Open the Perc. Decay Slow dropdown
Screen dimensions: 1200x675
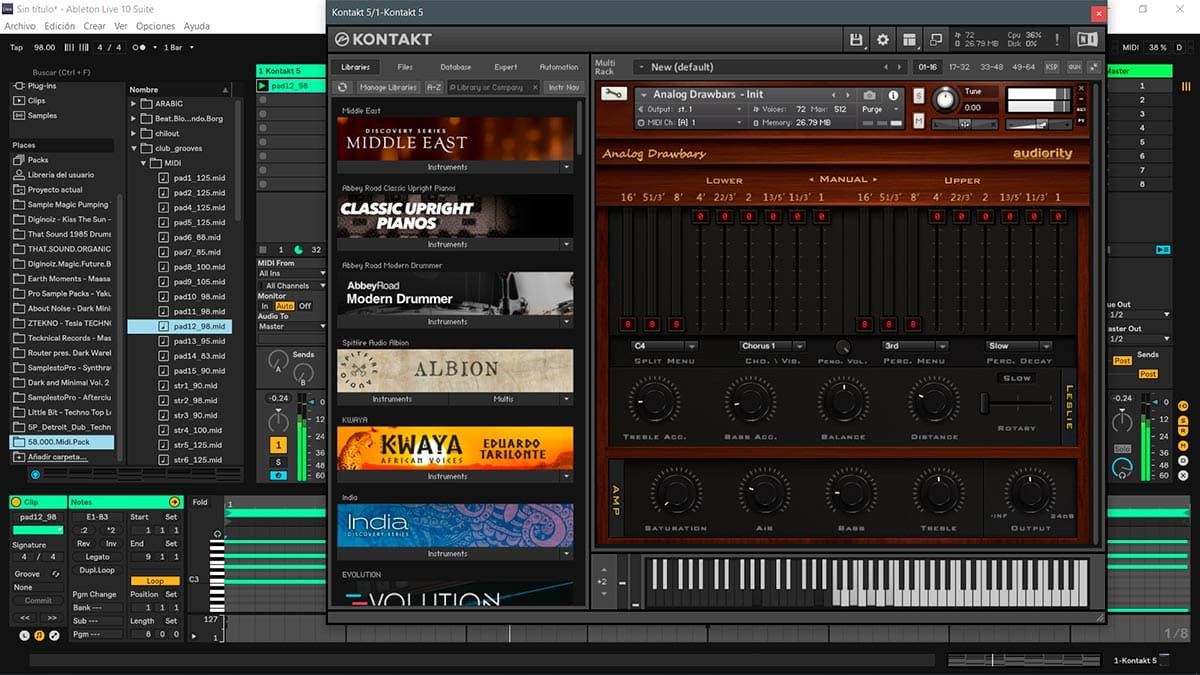[1018, 346]
